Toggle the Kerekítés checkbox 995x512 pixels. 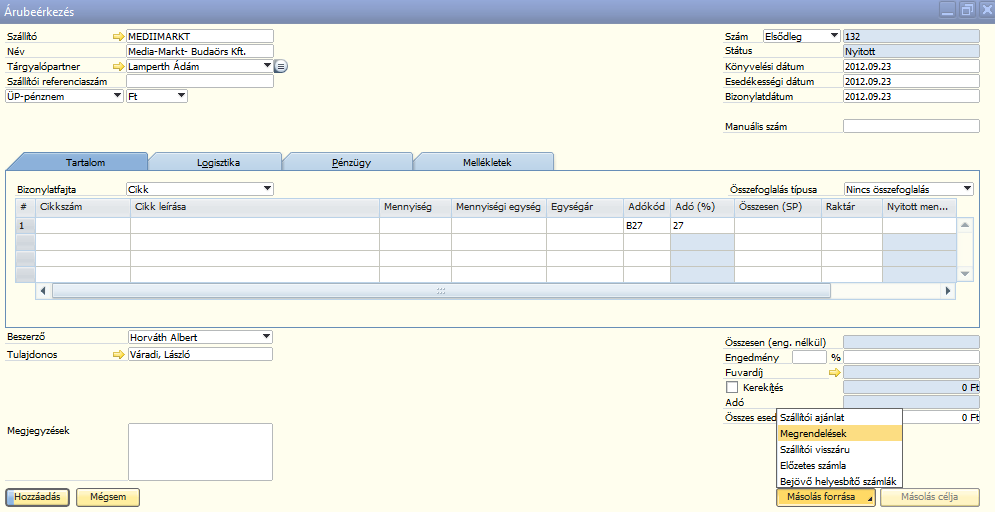point(732,387)
